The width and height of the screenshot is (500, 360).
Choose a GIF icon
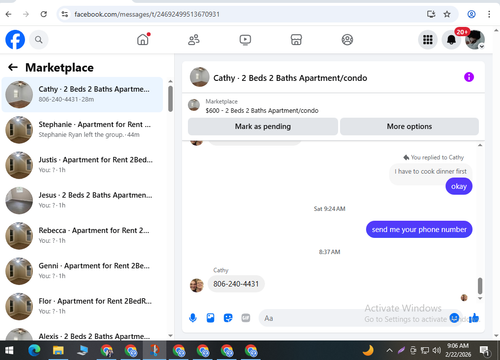(x=246, y=318)
